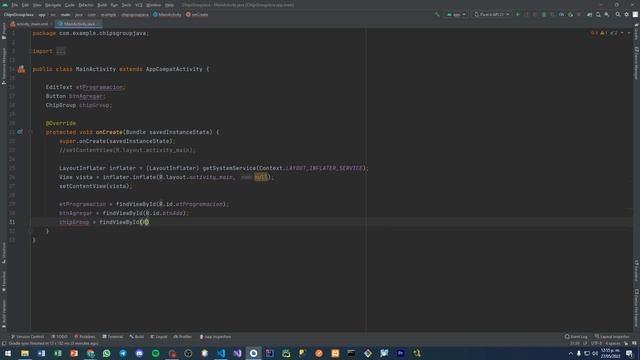Collapse the onCreate method fold marker
Viewport: 640px width, 360px height.
click(30, 132)
